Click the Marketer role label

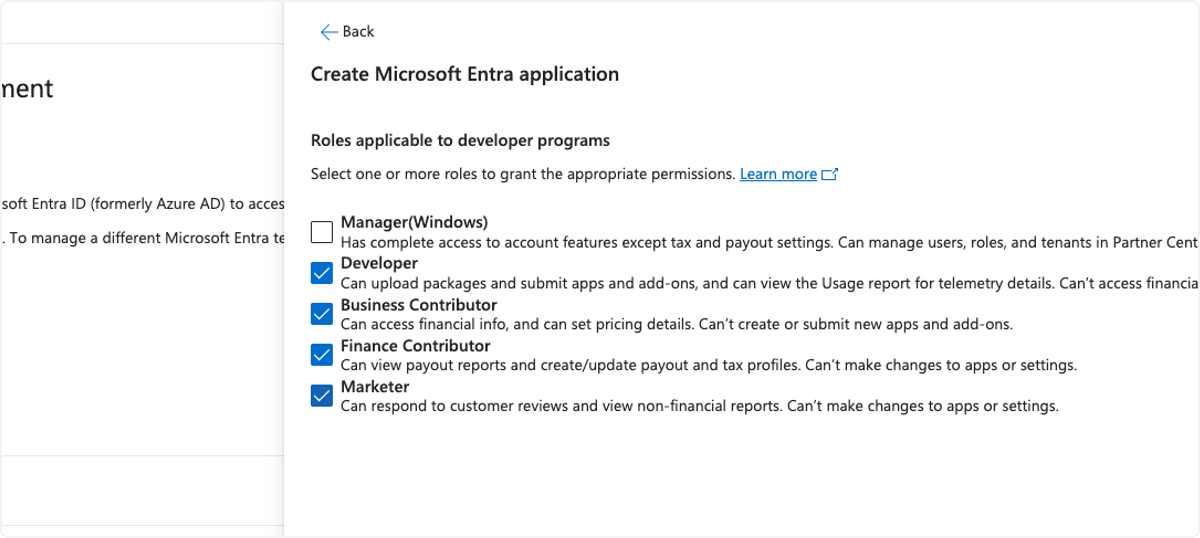[375, 386]
